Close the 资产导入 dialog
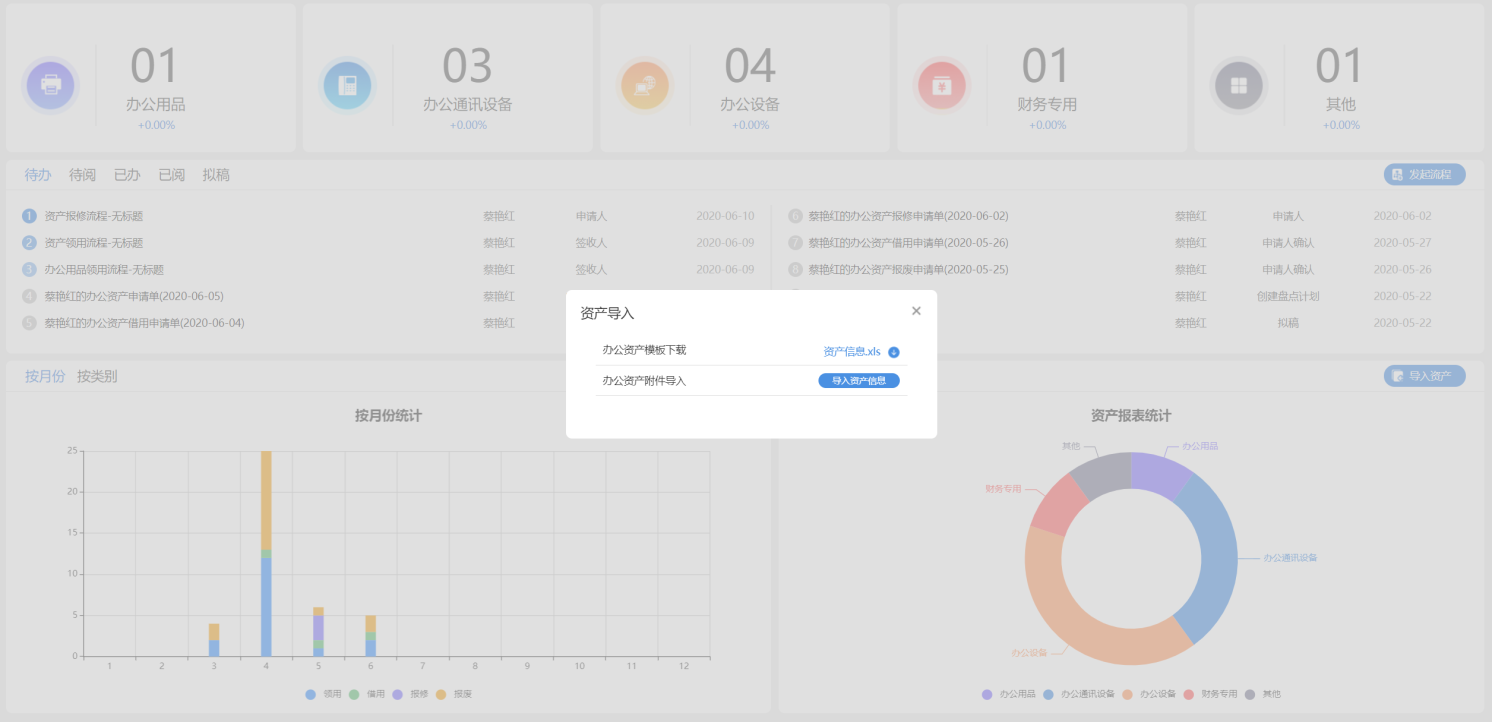1492x722 pixels. [916, 311]
